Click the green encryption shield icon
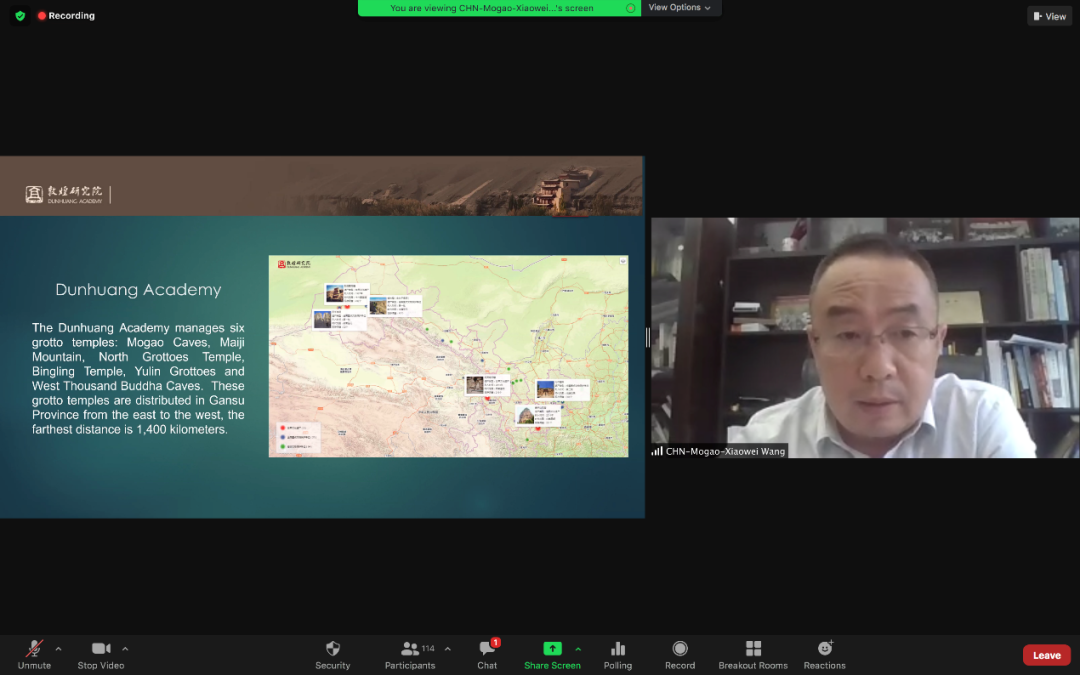Viewport: 1080px width, 675px height. coord(20,15)
